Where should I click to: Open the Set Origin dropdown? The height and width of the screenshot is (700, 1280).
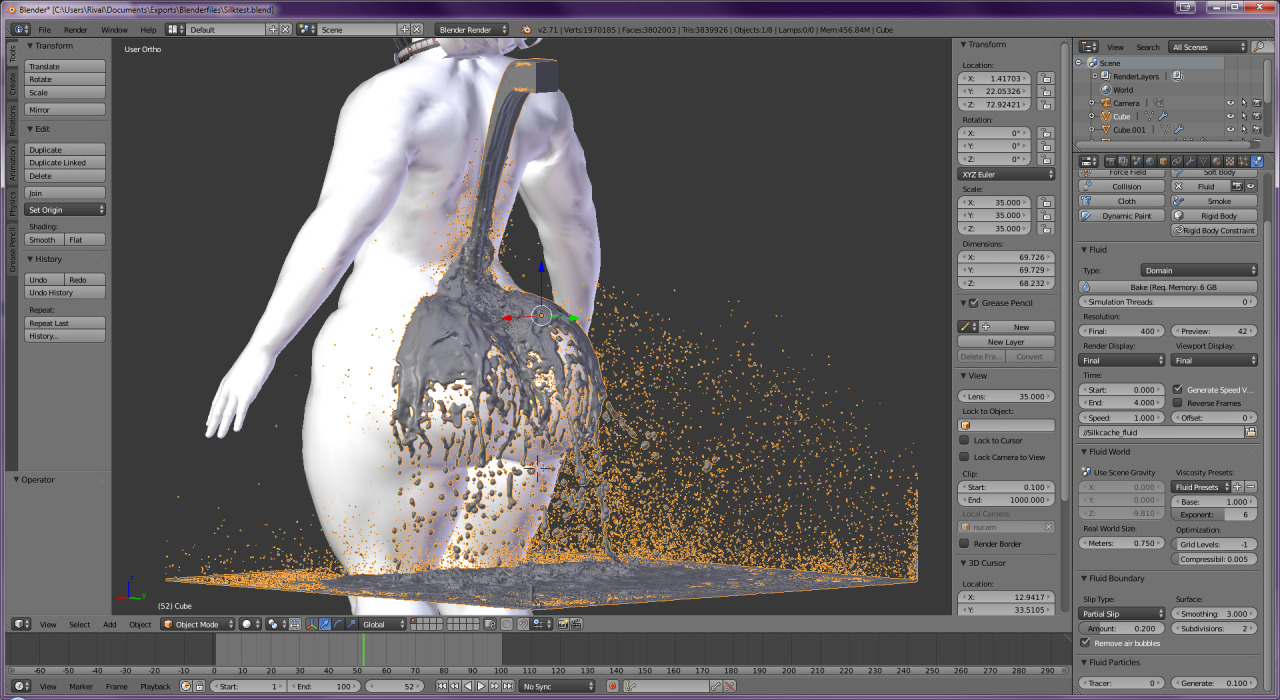coord(65,210)
